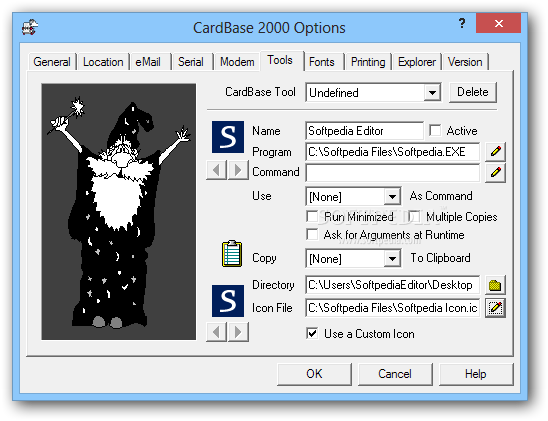Select previous icon with left arrow below Icon File
Screen dimensions: 548x421
point(217,332)
